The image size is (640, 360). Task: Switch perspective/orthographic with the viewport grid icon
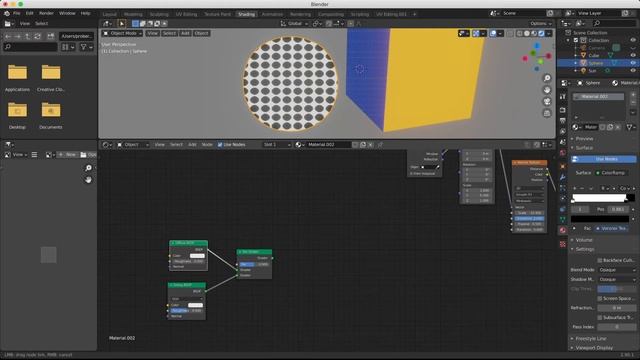pos(547,113)
